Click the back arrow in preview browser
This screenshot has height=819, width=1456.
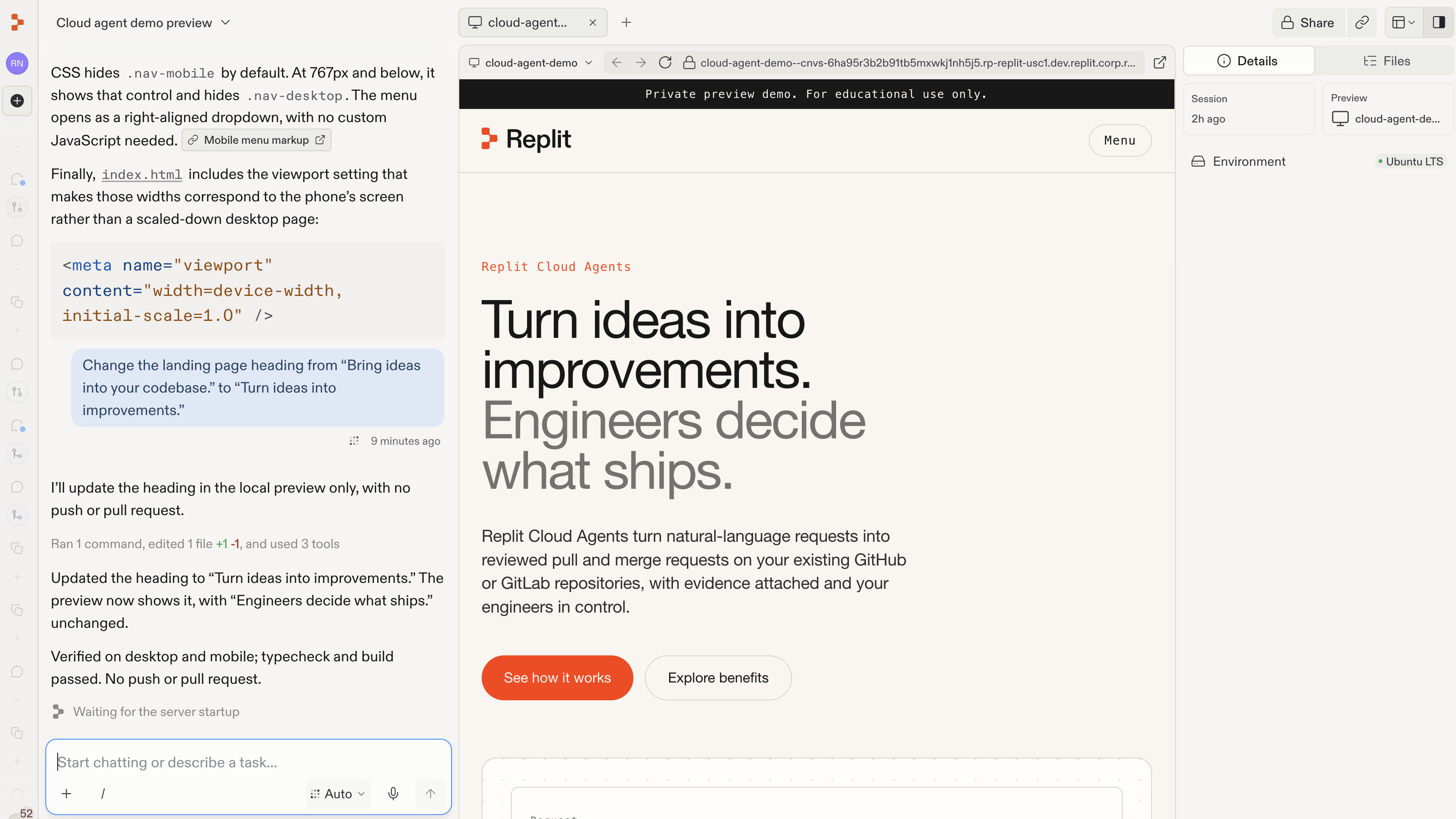point(616,62)
